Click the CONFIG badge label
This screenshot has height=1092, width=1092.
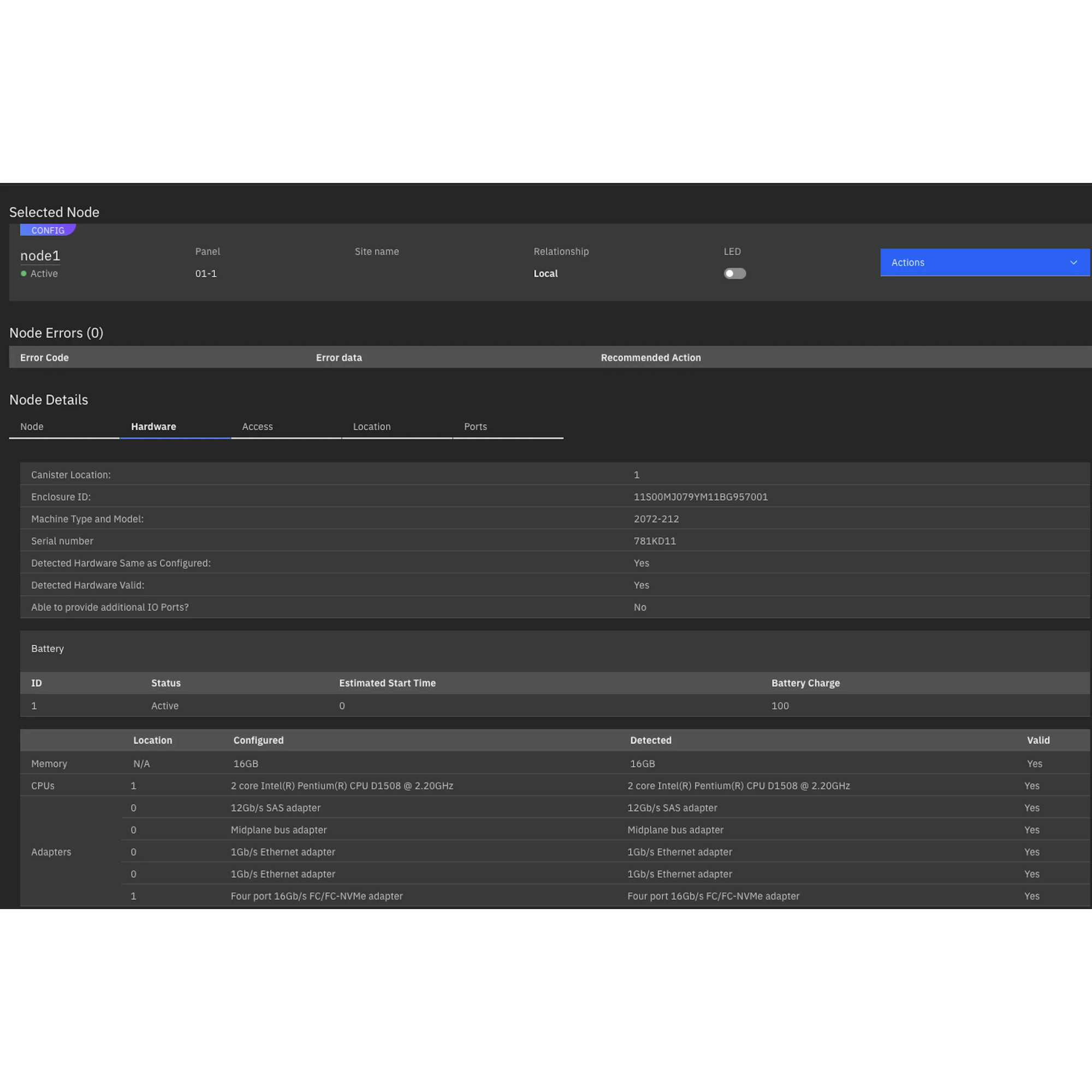point(48,230)
